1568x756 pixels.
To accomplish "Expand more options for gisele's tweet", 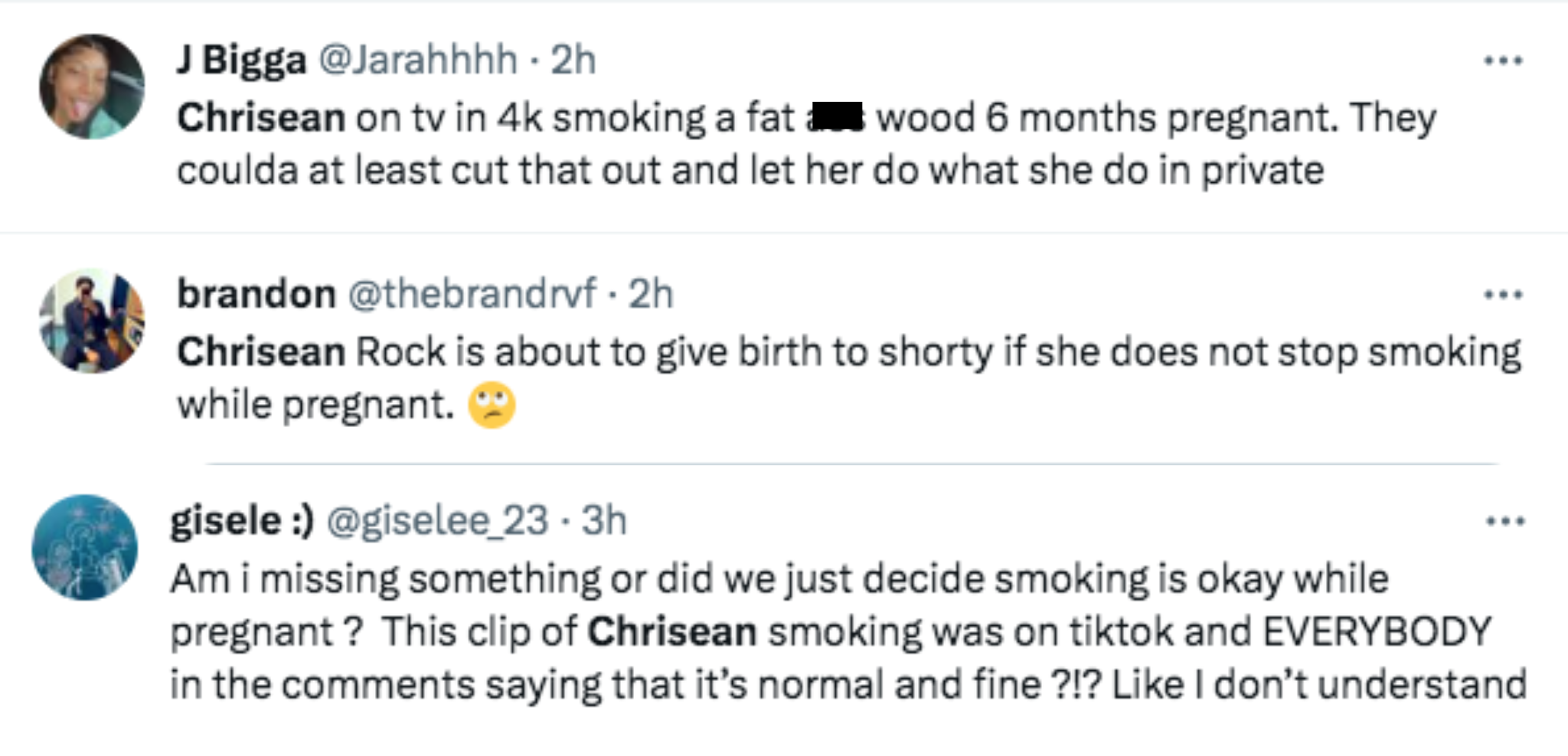I will pyautogui.click(x=1504, y=521).
